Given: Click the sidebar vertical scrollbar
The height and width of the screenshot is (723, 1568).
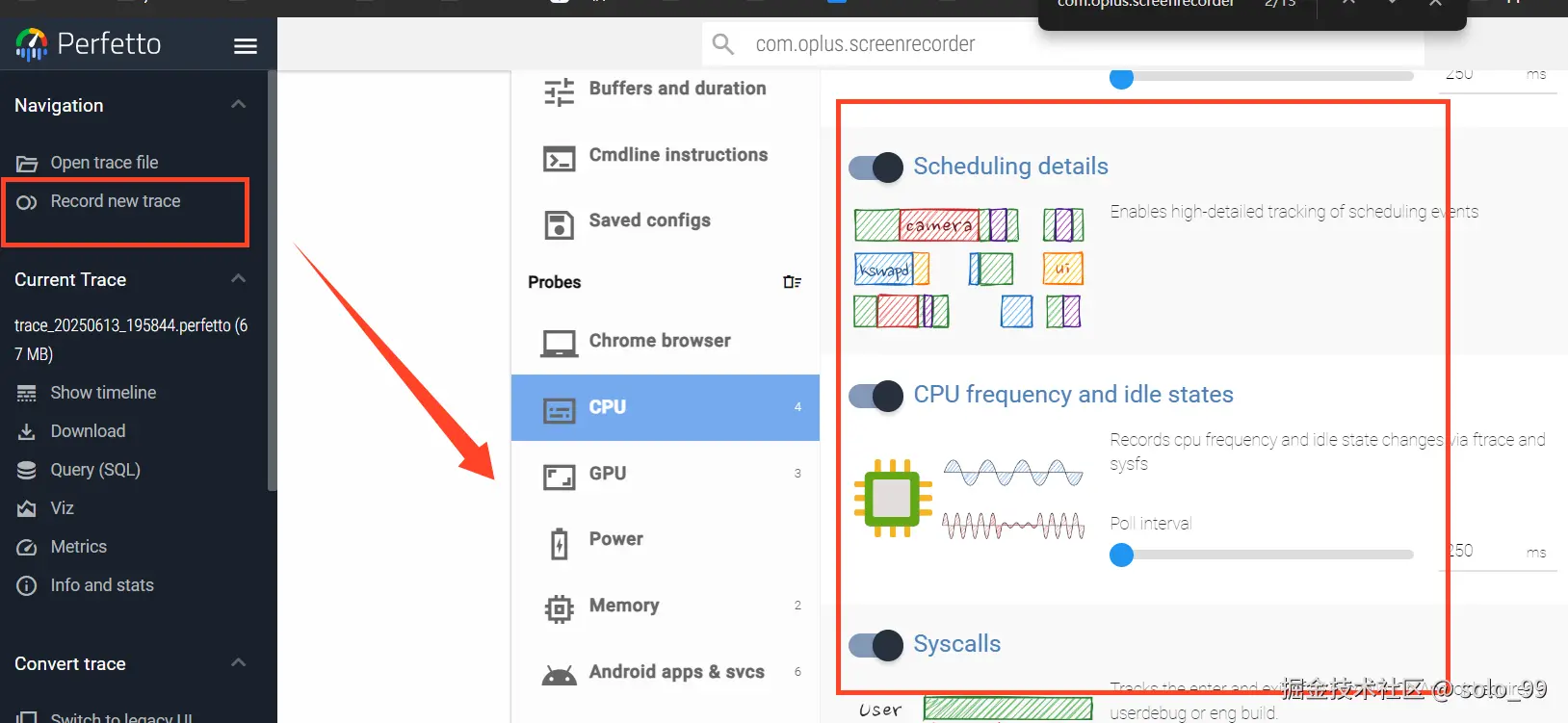Looking at the screenshot, I should (x=273, y=281).
